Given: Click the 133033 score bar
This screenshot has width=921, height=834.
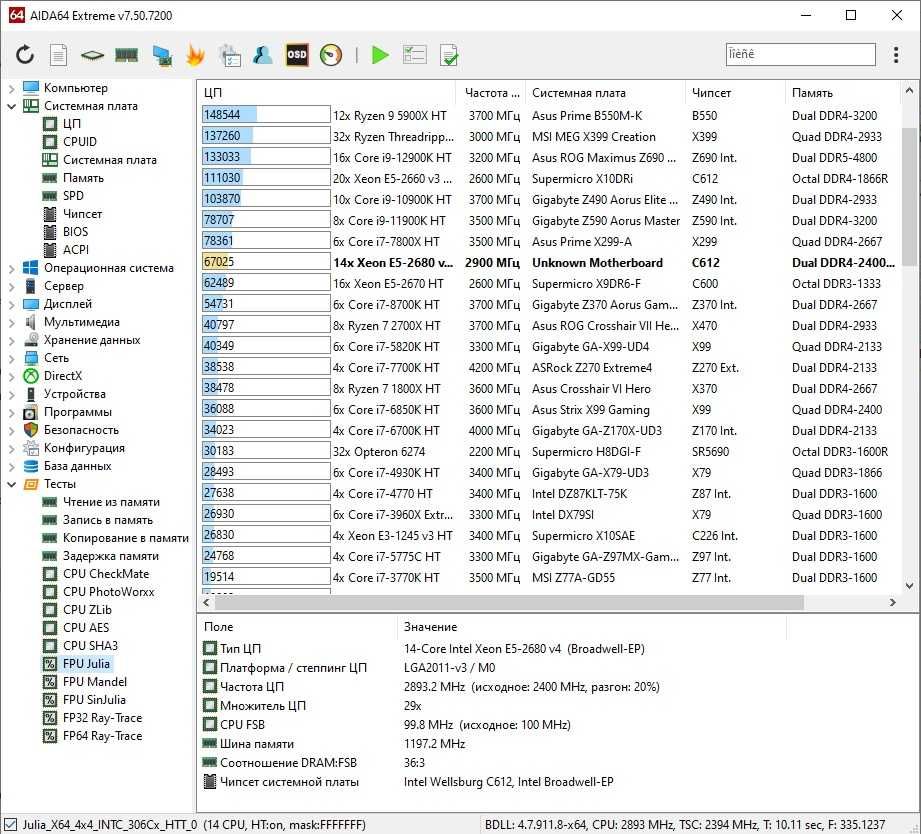Looking at the screenshot, I should (266, 157).
